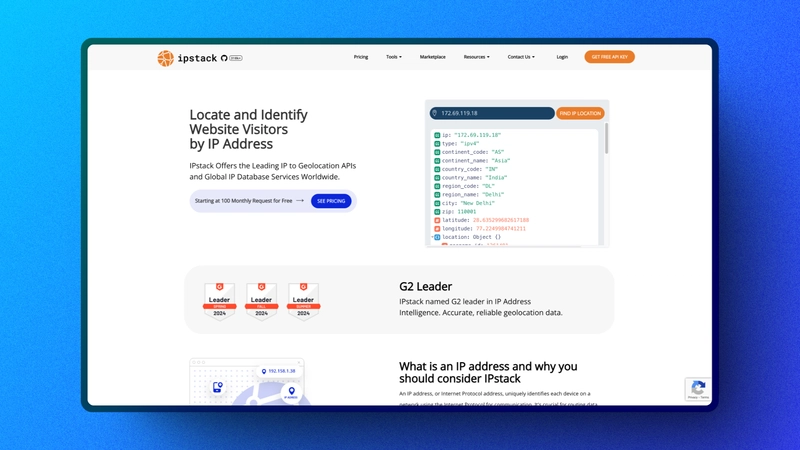Click the icon beside region_name
Viewport: 800px width, 450px height.
coord(437,195)
